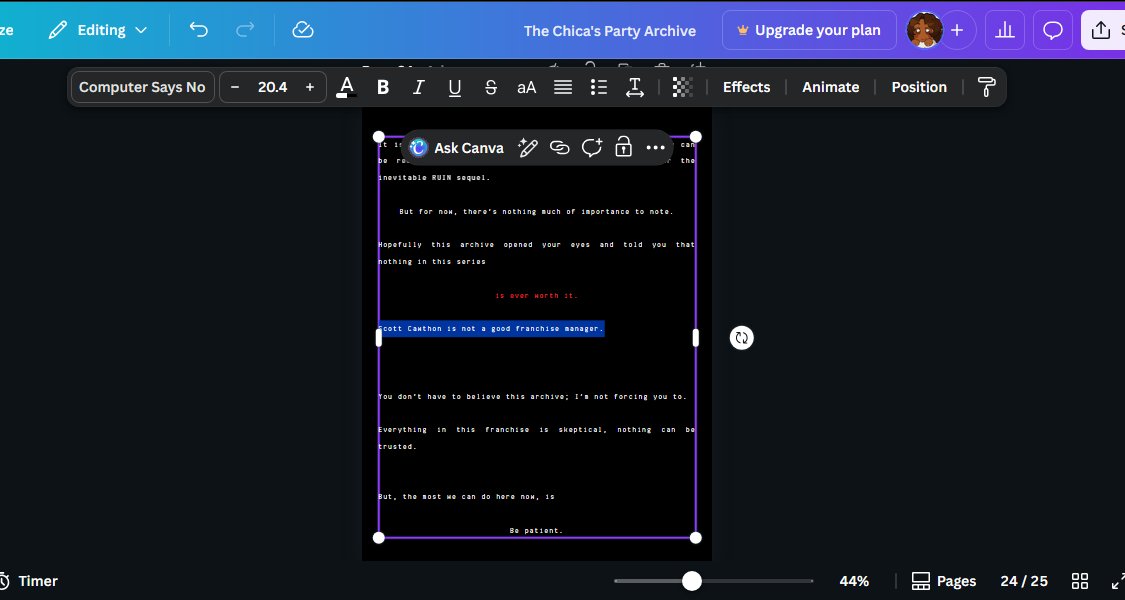1125x600 pixels.
Task: Open the Position panel
Action: pyautogui.click(x=919, y=87)
